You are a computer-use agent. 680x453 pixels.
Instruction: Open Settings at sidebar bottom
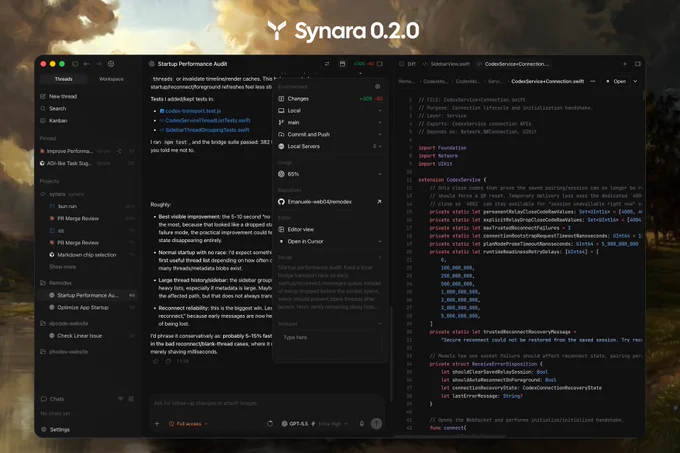coord(56,429)
